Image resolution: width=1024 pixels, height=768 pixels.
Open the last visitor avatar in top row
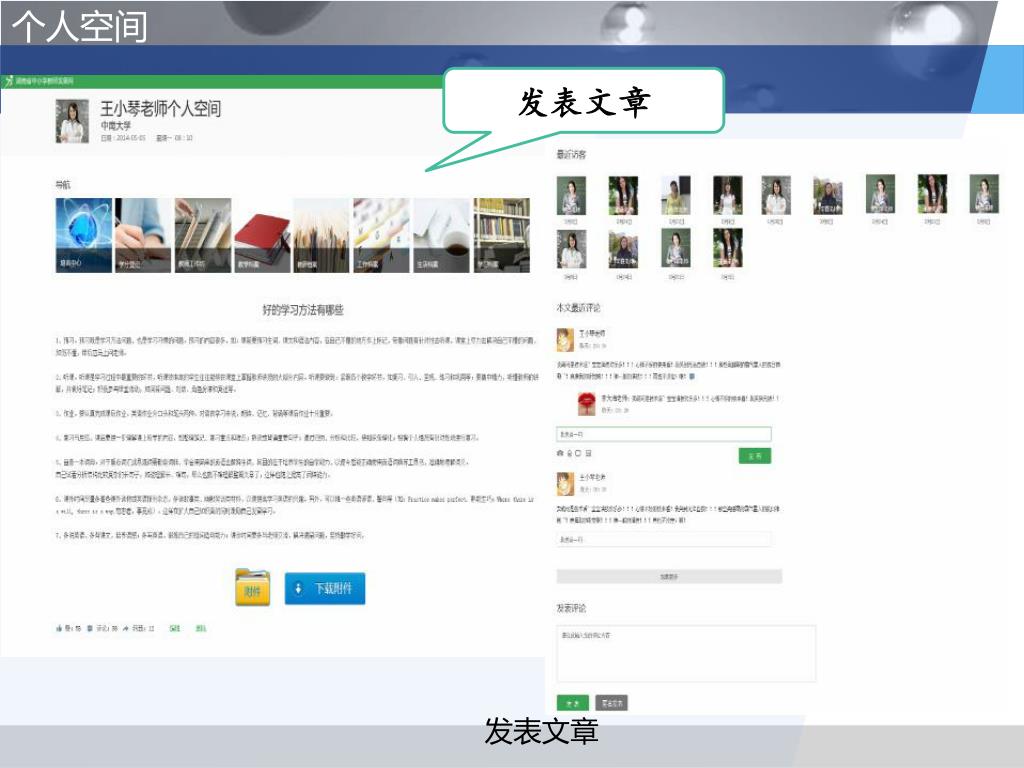tap(984, 194)
